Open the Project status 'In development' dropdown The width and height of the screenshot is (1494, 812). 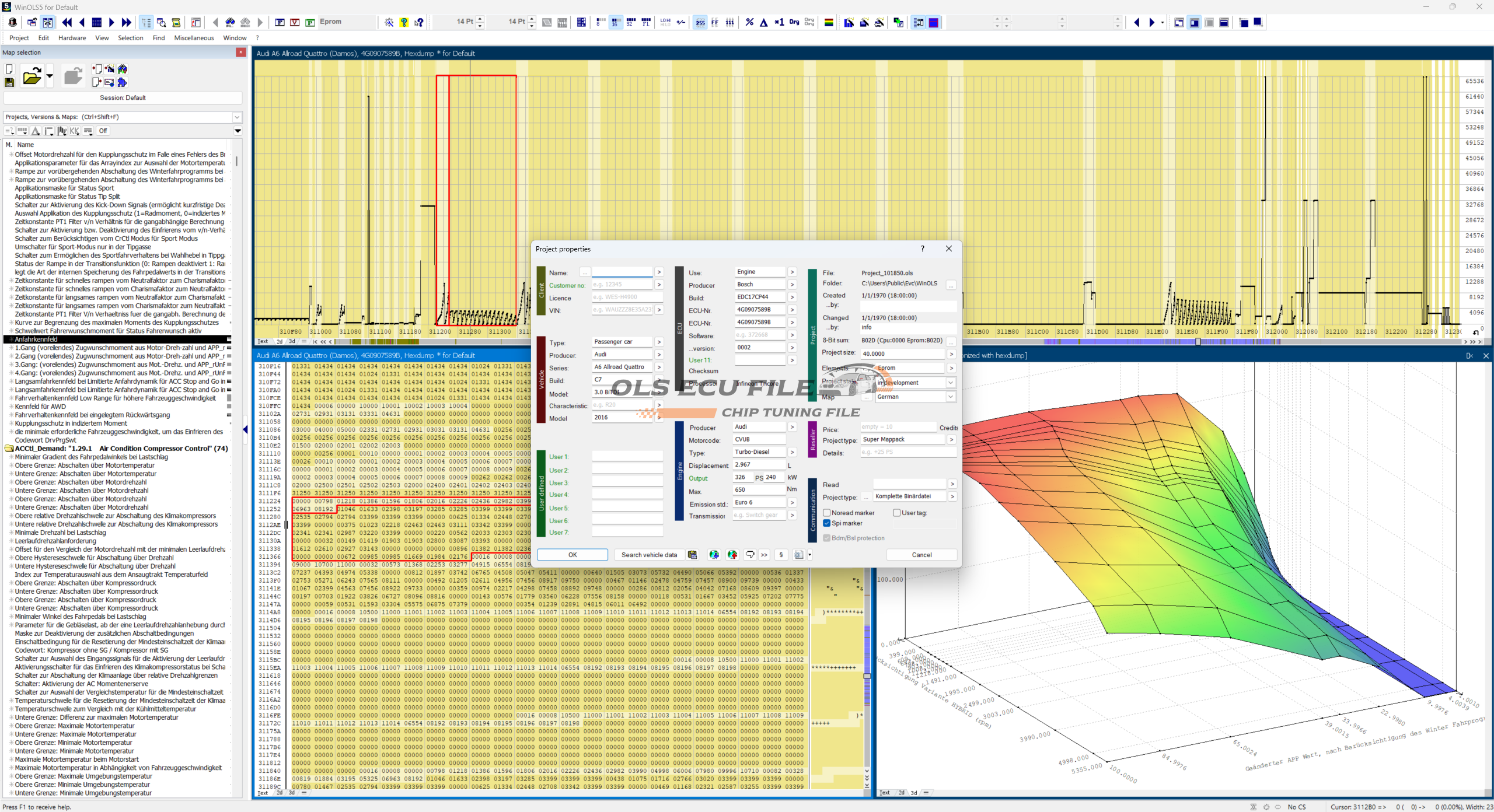point(950,383)
